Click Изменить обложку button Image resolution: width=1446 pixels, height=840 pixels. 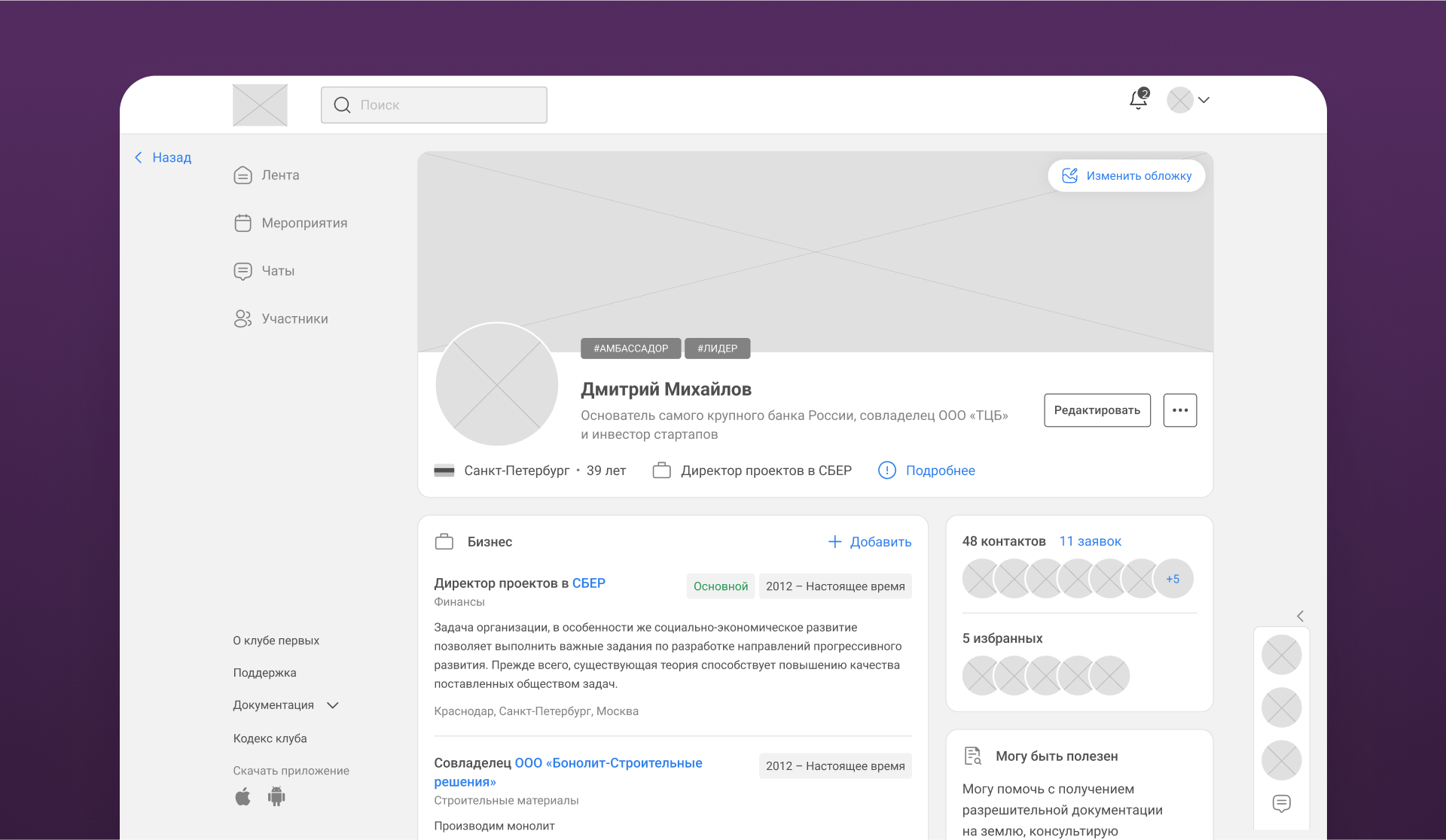click(1126, 176)
